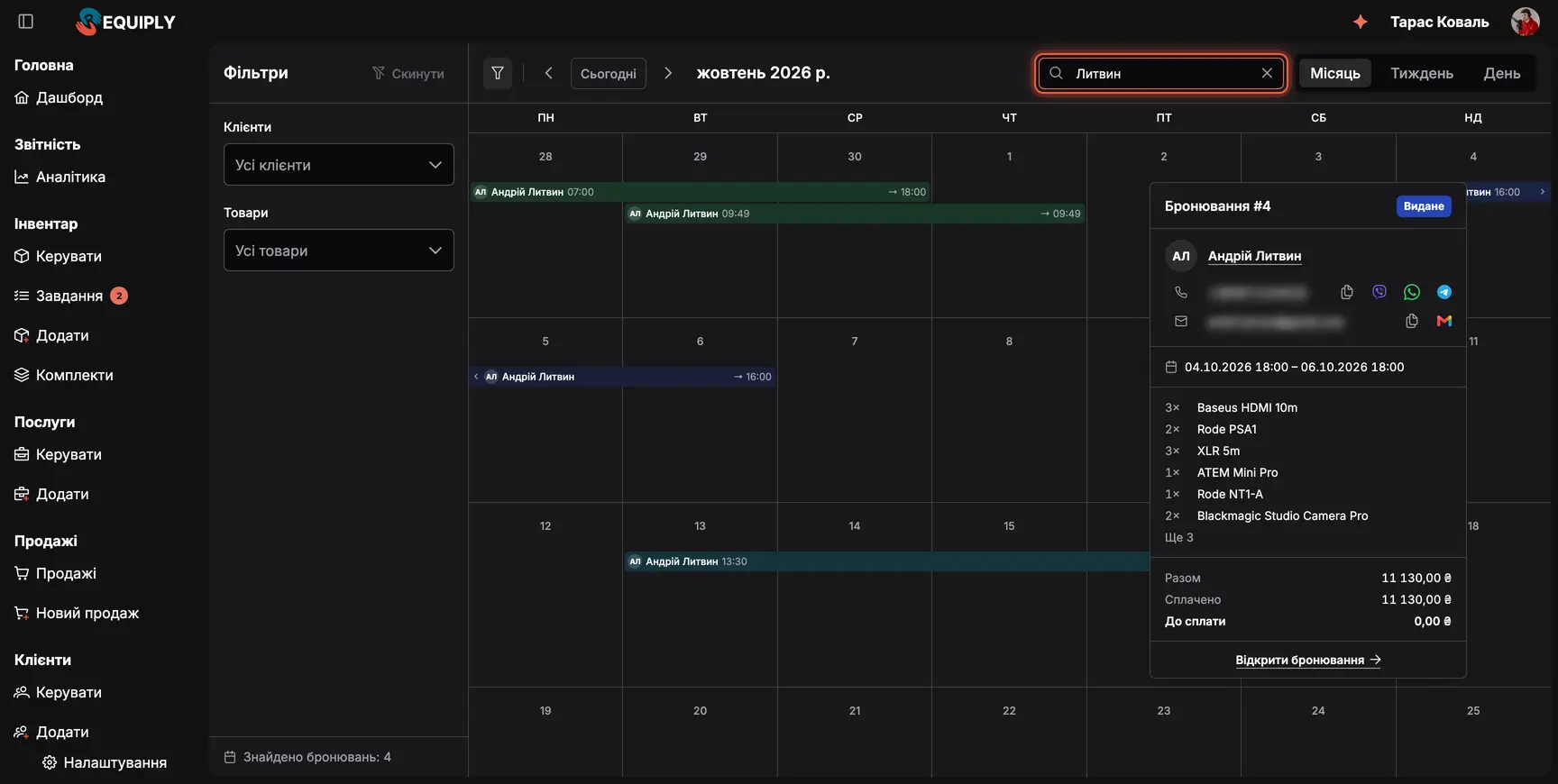Image resolution: width=1558 pixels, height=784 pixels.
Task: Contact the client via WhatsApp
Action: pyautogui.click(x=1412, y=292)
